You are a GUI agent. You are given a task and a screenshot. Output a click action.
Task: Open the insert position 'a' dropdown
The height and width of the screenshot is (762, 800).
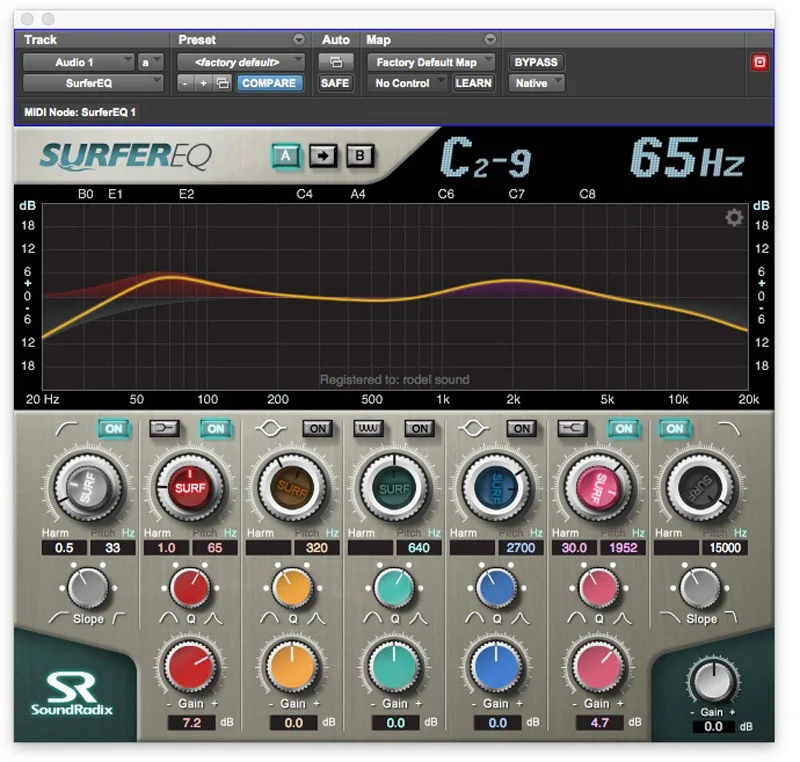(x=150, y=62)
